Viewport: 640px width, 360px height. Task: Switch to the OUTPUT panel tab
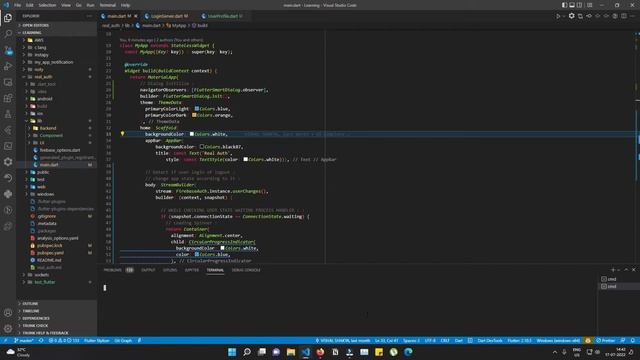pos(148,270)
